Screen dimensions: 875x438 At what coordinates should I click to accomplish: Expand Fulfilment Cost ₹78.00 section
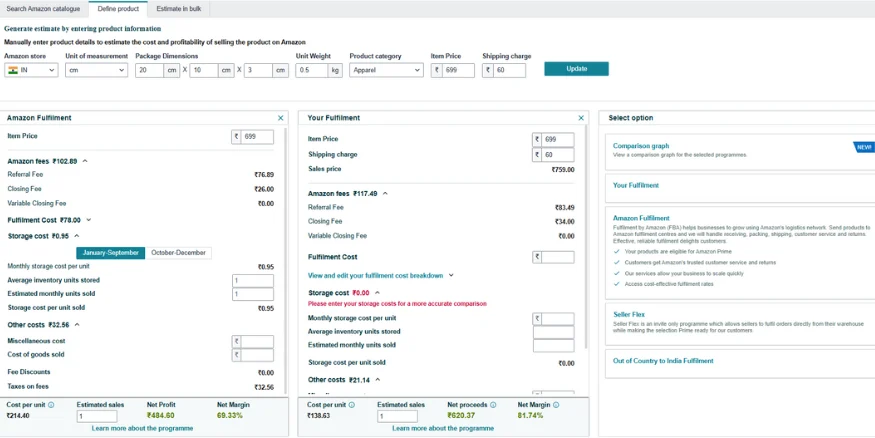(x=89, y=220)
